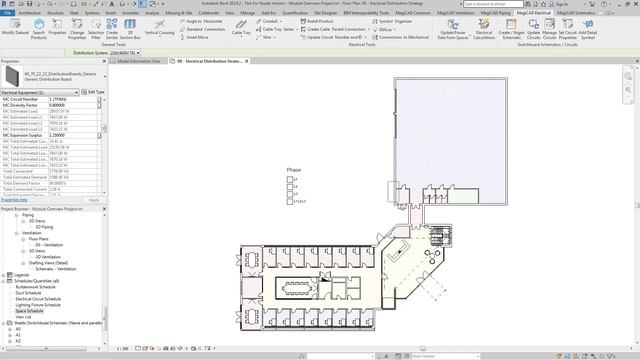Select Space Schedule in Project Browser
640x360 pixels.
tap(29, 311)
